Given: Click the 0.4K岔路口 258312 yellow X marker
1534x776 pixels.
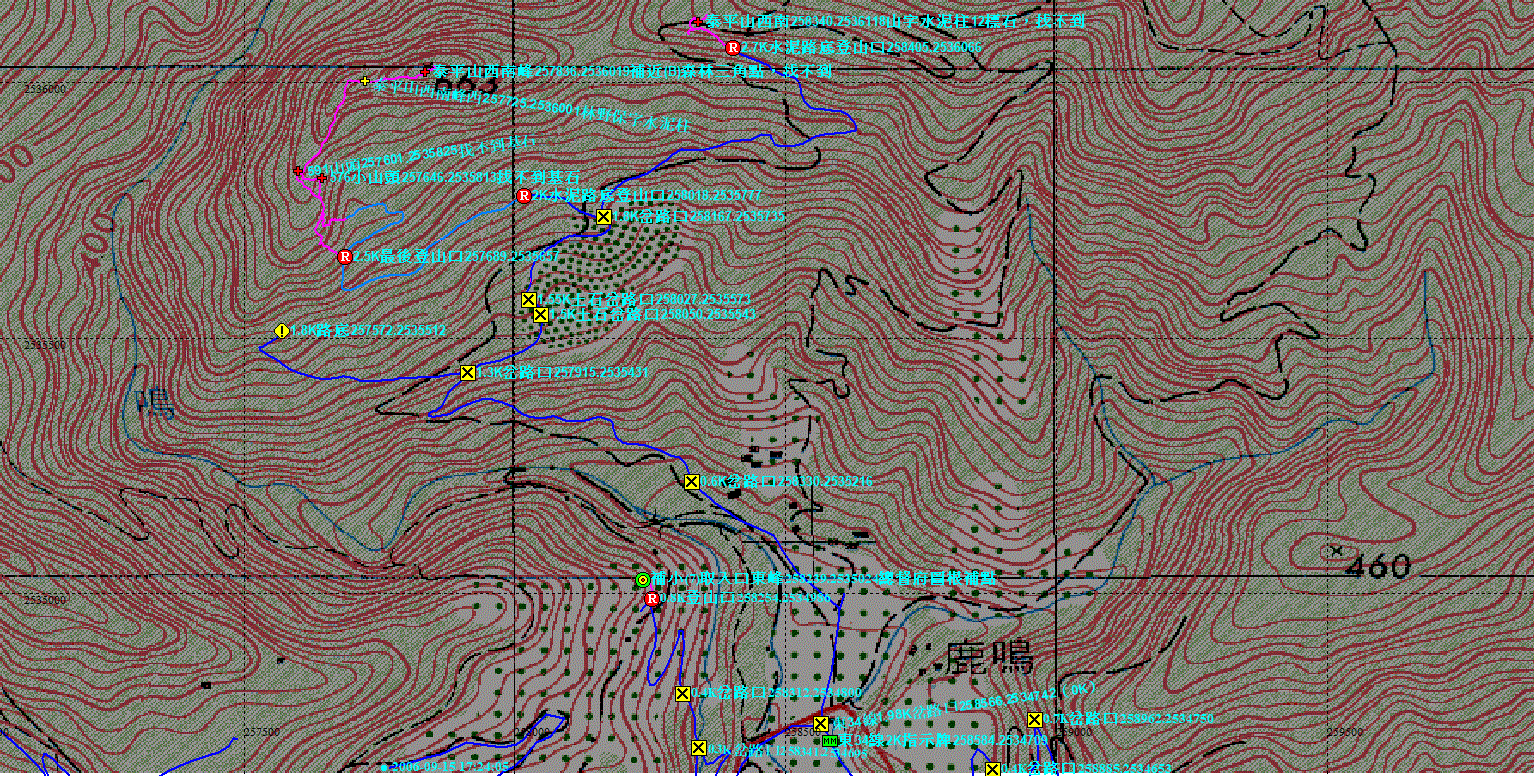Looking at the screenshot, I should click(x=682, y=693).
